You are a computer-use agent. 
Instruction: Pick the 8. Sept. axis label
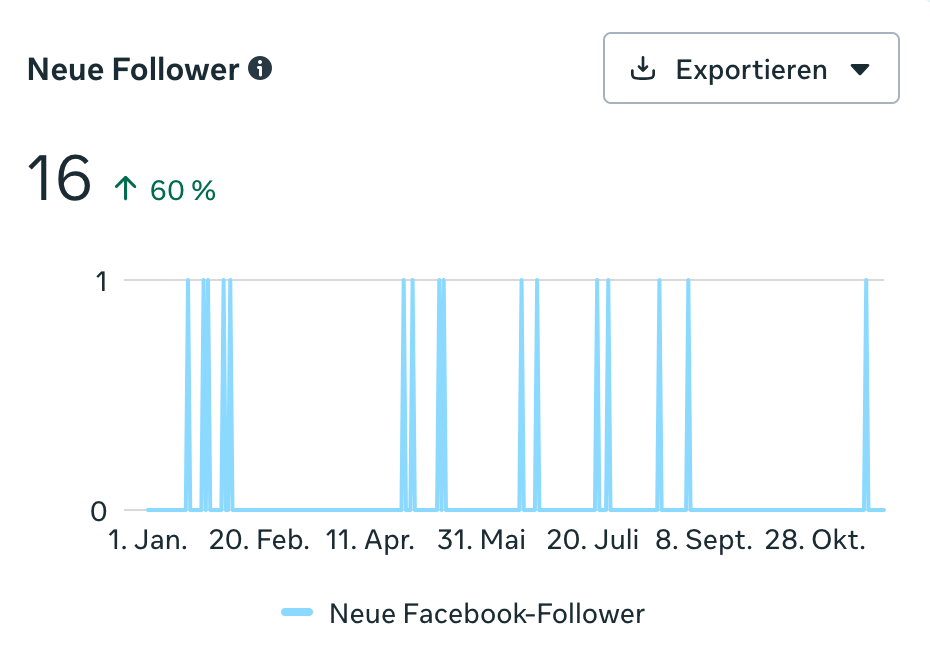(x=704, y=541)
